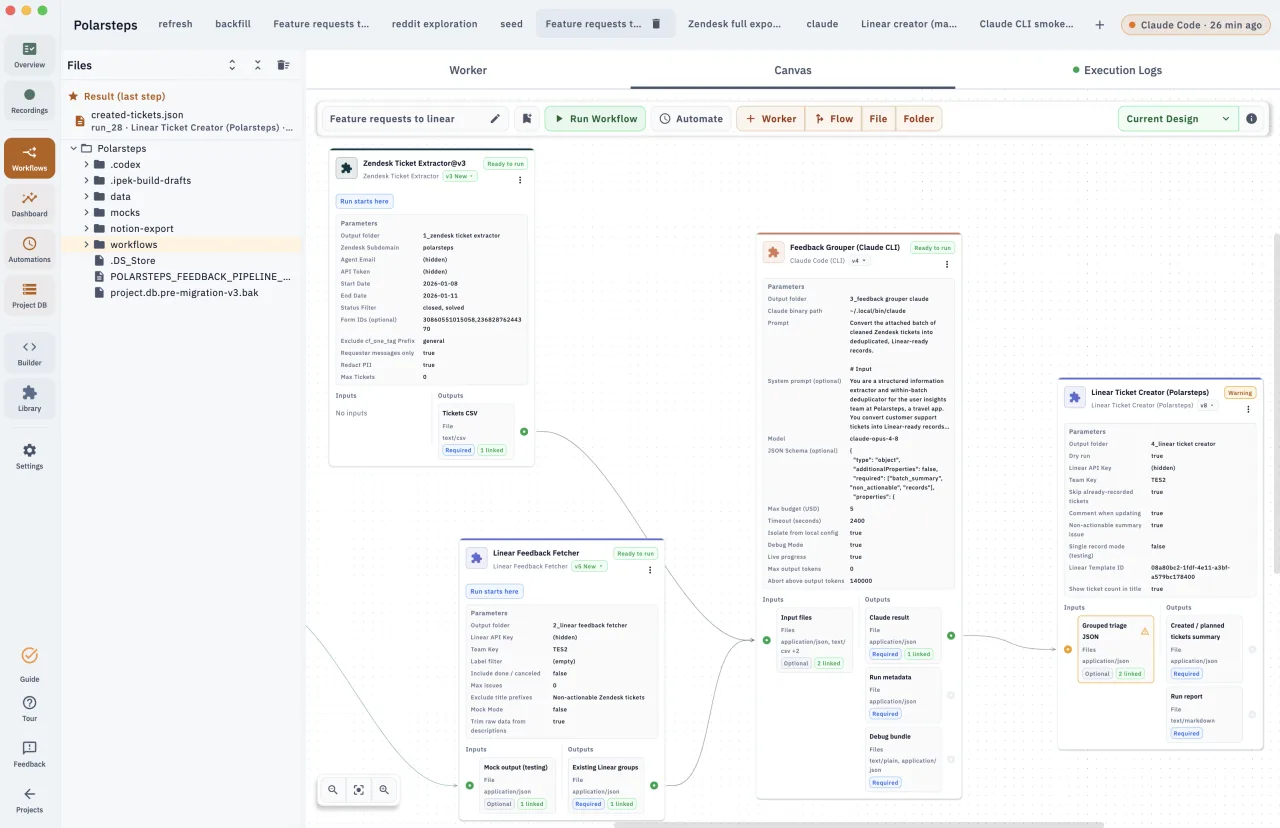The image size is (1280, 828).
Task: Expand the workflows folder in the file tree
Action: point(87,245)
